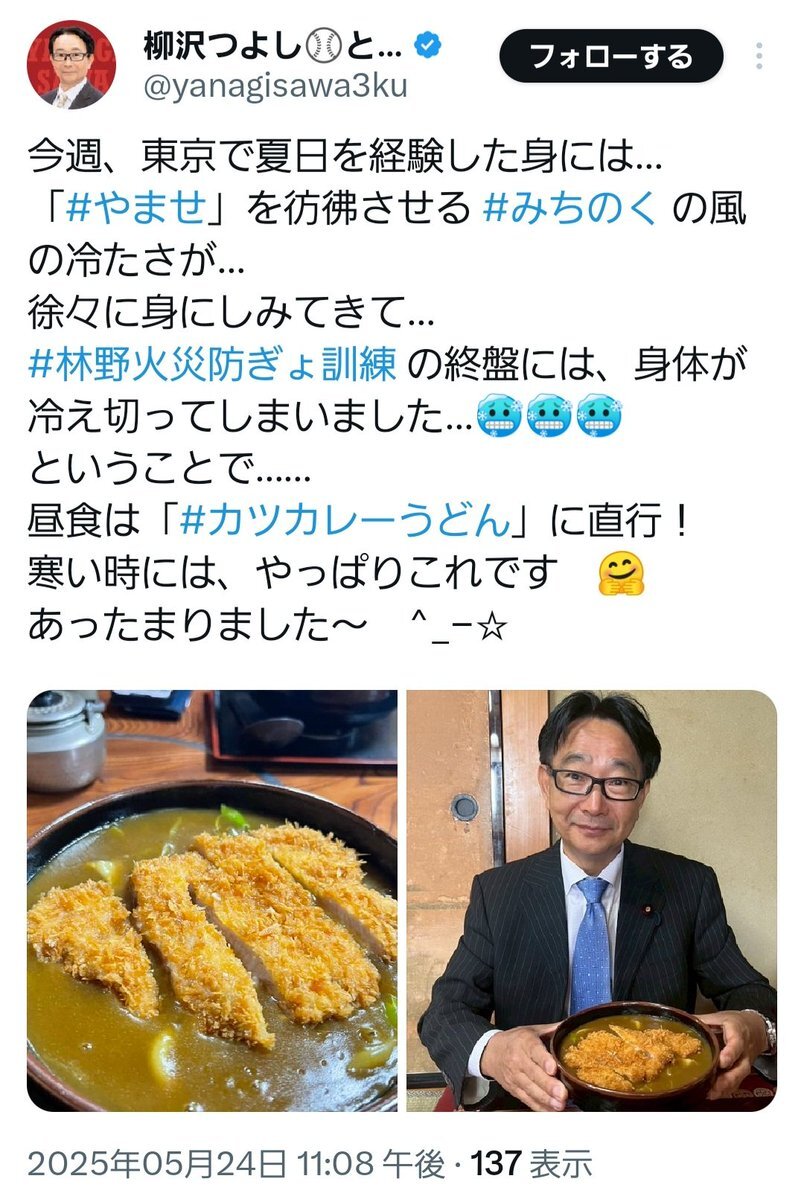Open the three-dot more options menu

pos(759,56)
